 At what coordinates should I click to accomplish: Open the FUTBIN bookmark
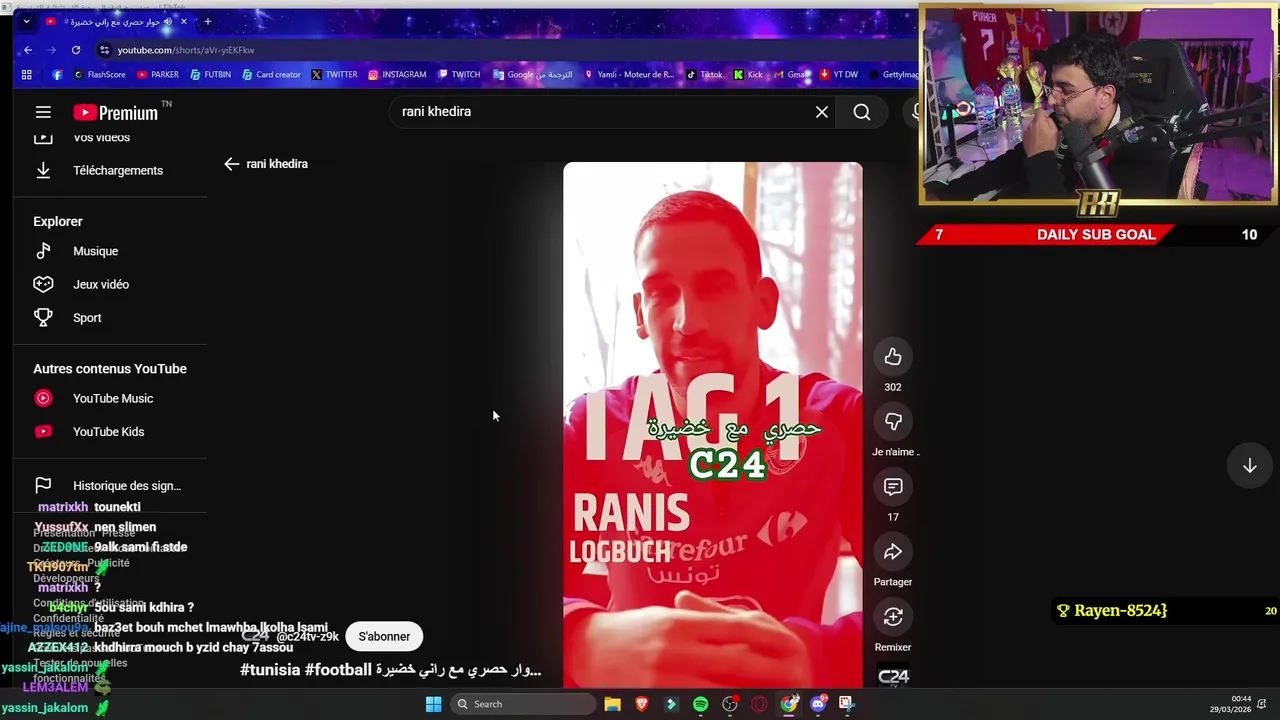tap(211, 74)
